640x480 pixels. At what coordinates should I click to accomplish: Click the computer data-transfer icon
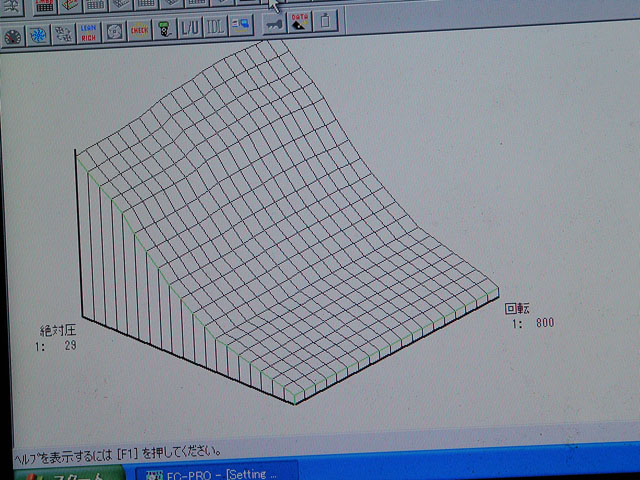tap(241, 25)
